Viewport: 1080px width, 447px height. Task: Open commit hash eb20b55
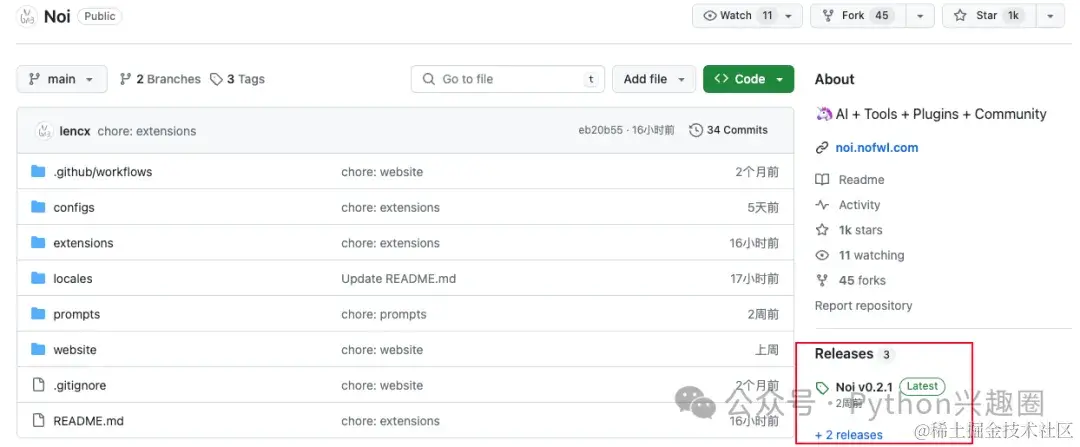(601, 130)
